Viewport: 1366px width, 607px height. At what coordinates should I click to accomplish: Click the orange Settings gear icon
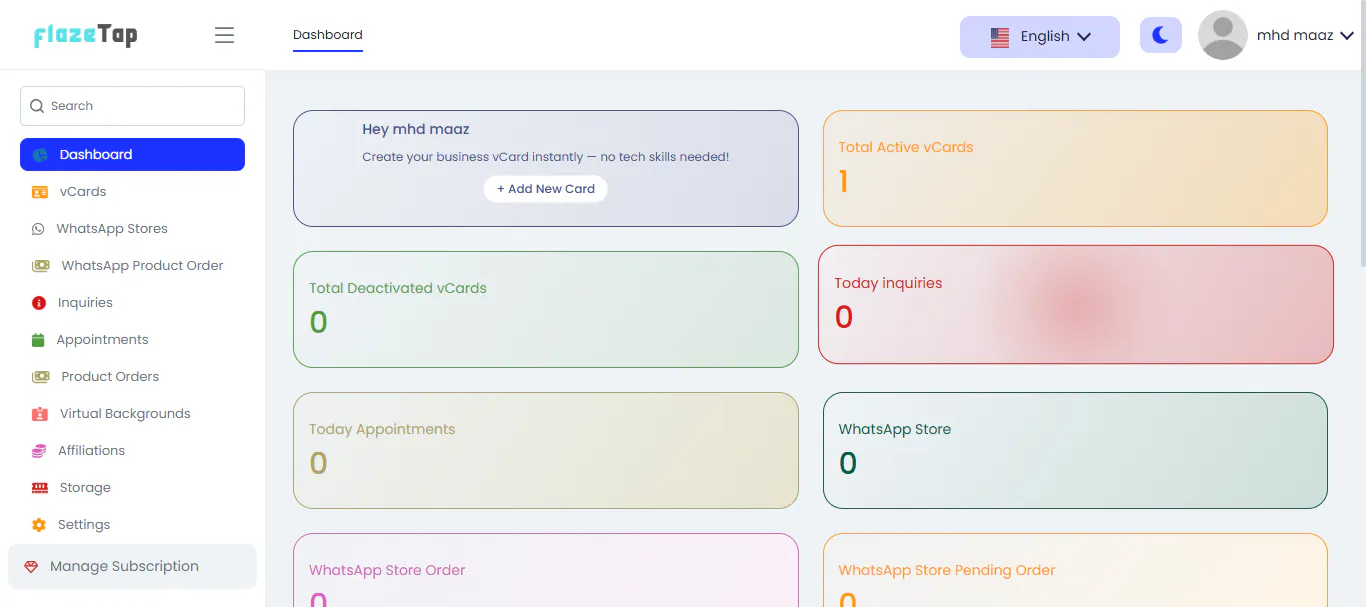coord(39,525)
